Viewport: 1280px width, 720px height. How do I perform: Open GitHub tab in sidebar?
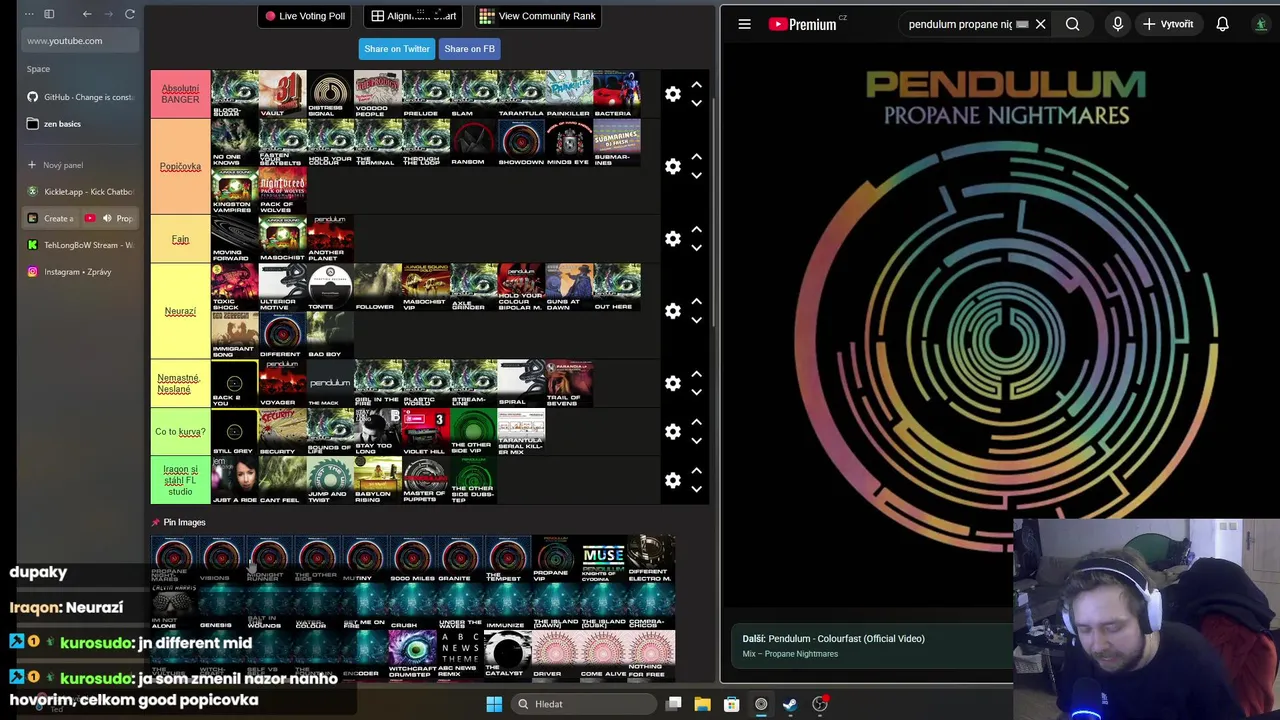tap(80, 97)
